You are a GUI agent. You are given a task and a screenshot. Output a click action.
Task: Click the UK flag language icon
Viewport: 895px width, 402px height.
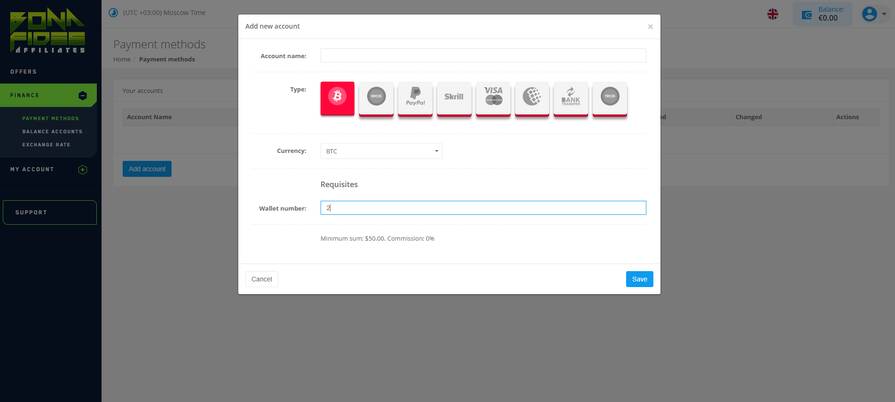tap(773, 14)
